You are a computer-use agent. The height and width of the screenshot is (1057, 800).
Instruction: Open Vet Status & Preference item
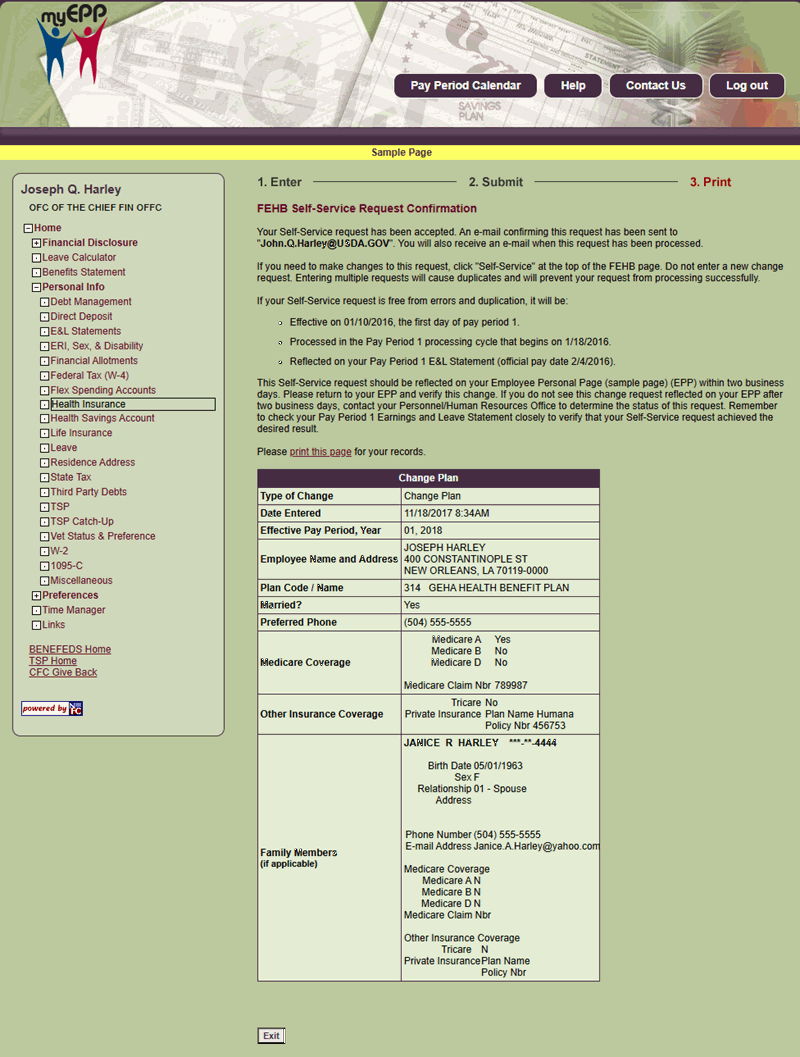(x=103, y=537)
